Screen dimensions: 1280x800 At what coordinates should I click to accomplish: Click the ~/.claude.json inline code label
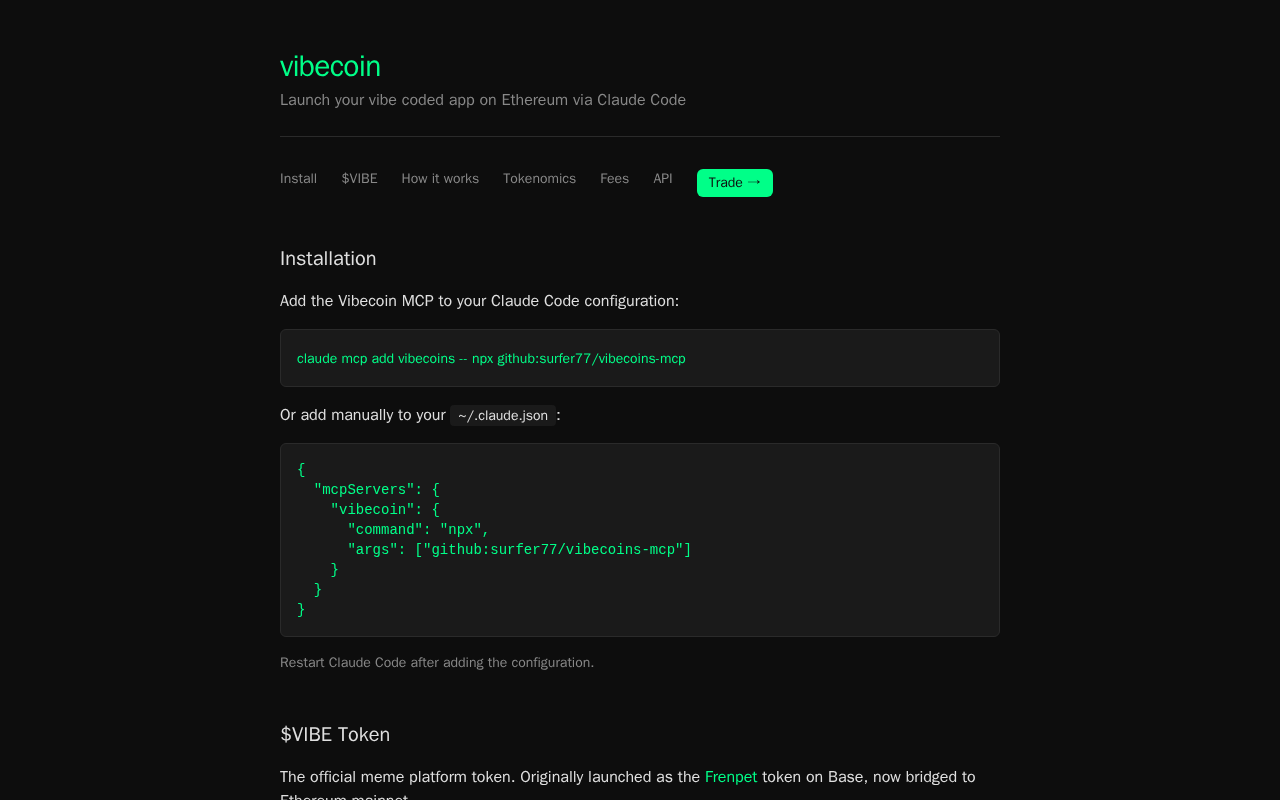coord(503,415)
